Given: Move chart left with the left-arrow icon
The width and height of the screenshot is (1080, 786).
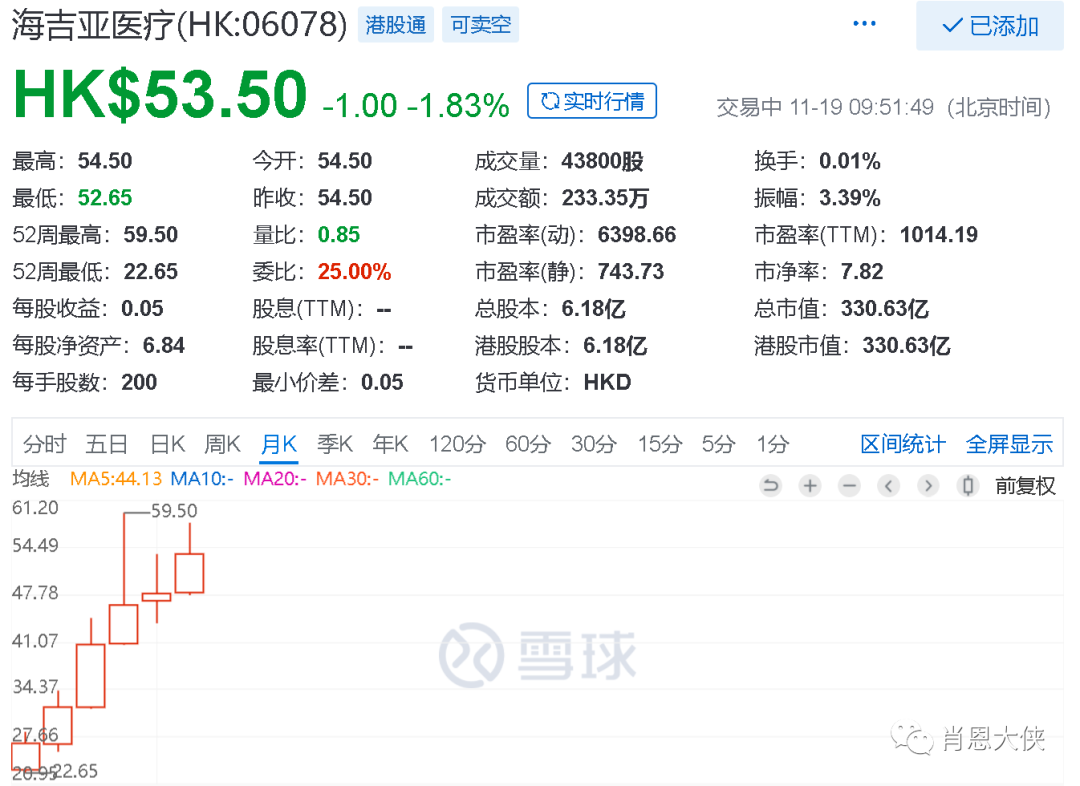Looking at the screenshot, I should 889,486.
